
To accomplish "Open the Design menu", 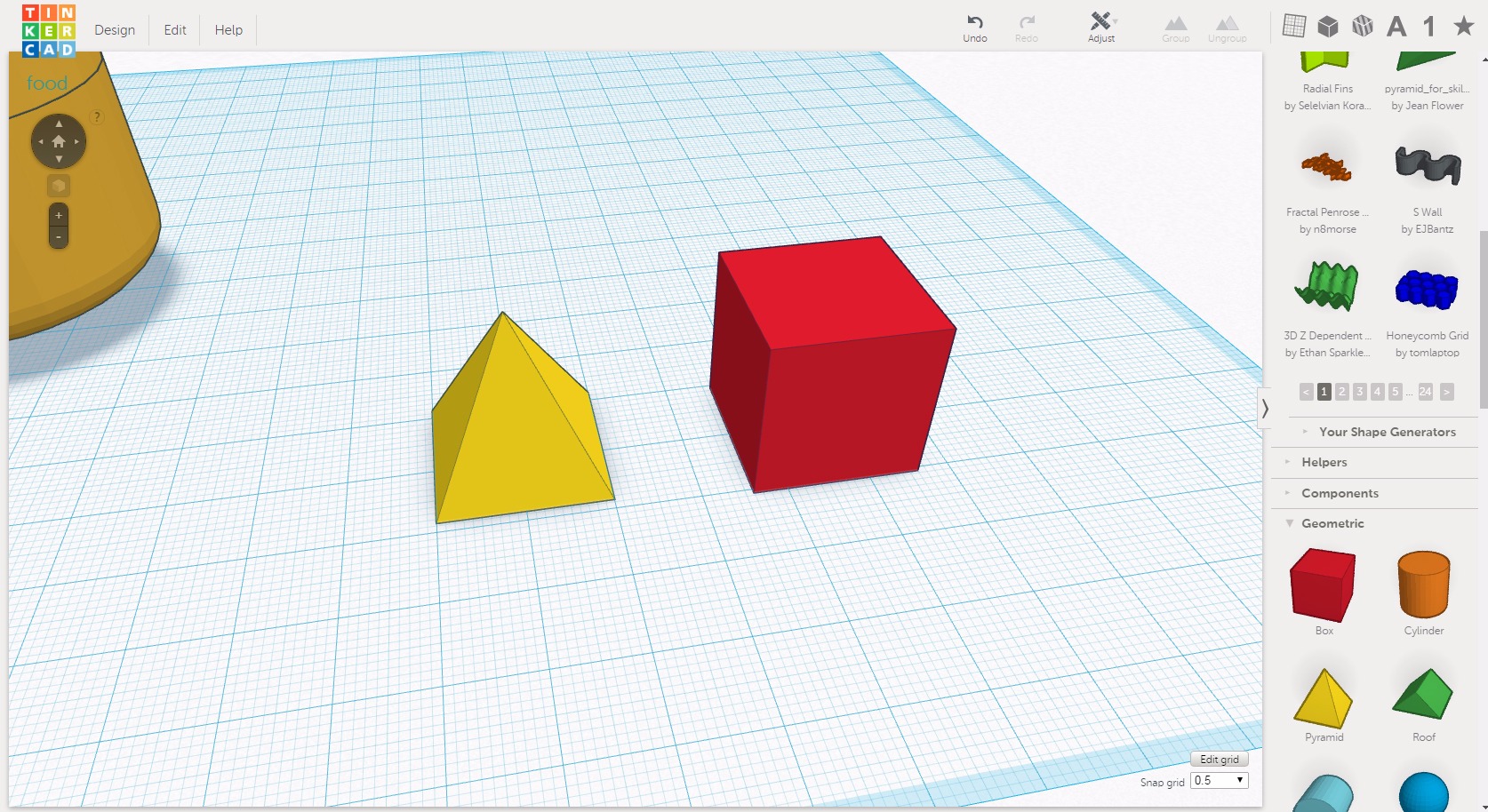I will 115,29.
